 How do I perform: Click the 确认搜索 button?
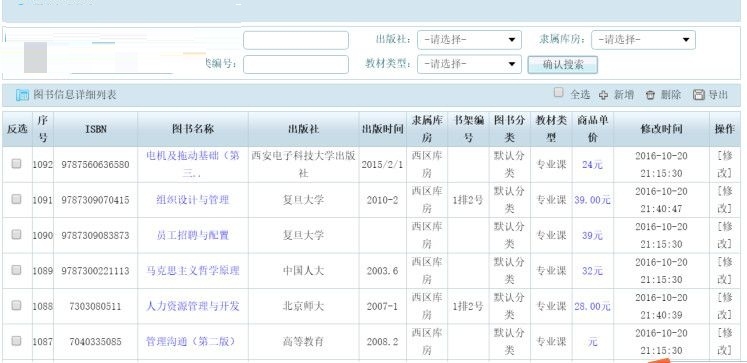point(563,65)
